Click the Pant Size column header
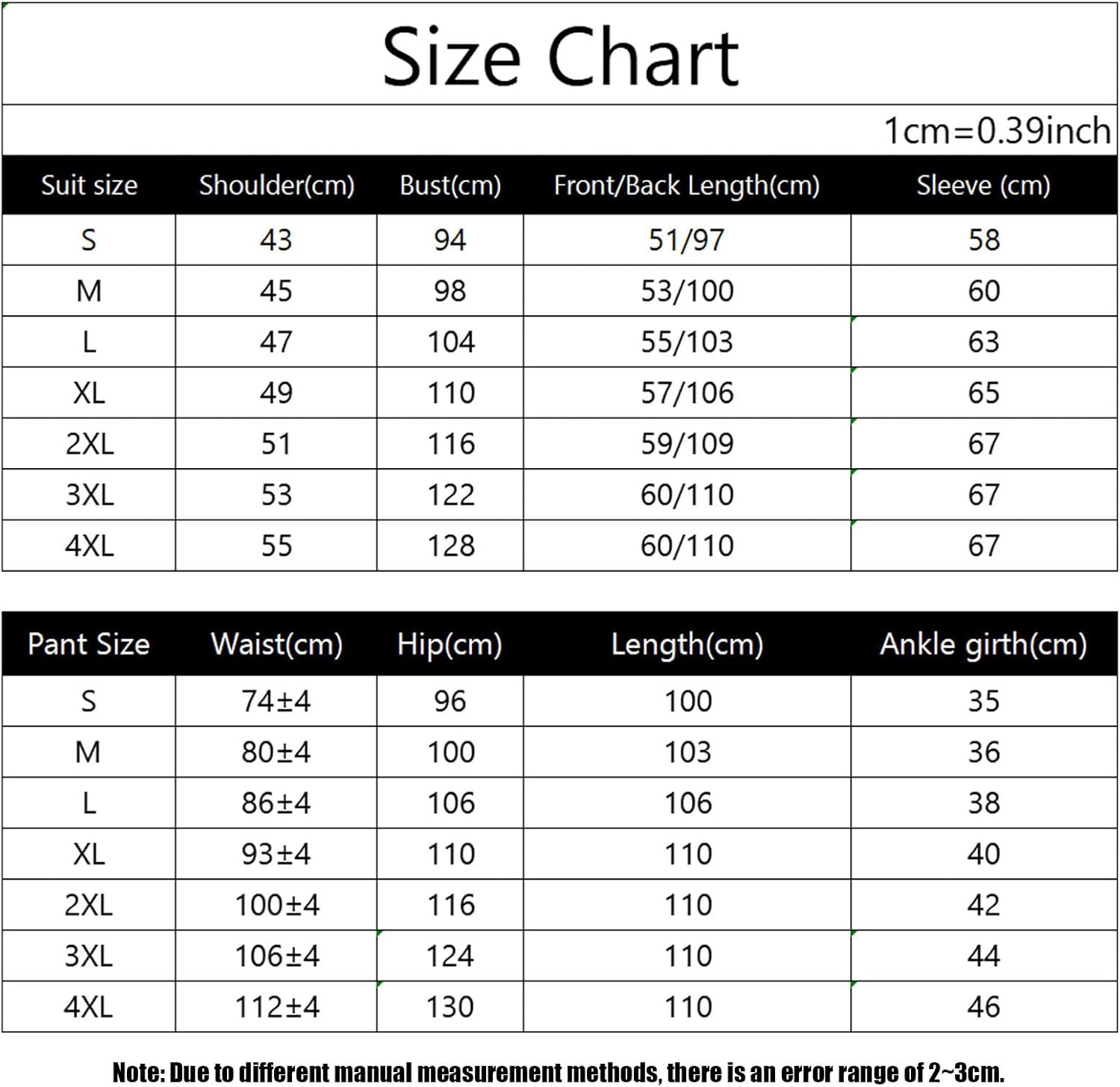Viewport: 1120px width, 1087px height. click(89, 644)
